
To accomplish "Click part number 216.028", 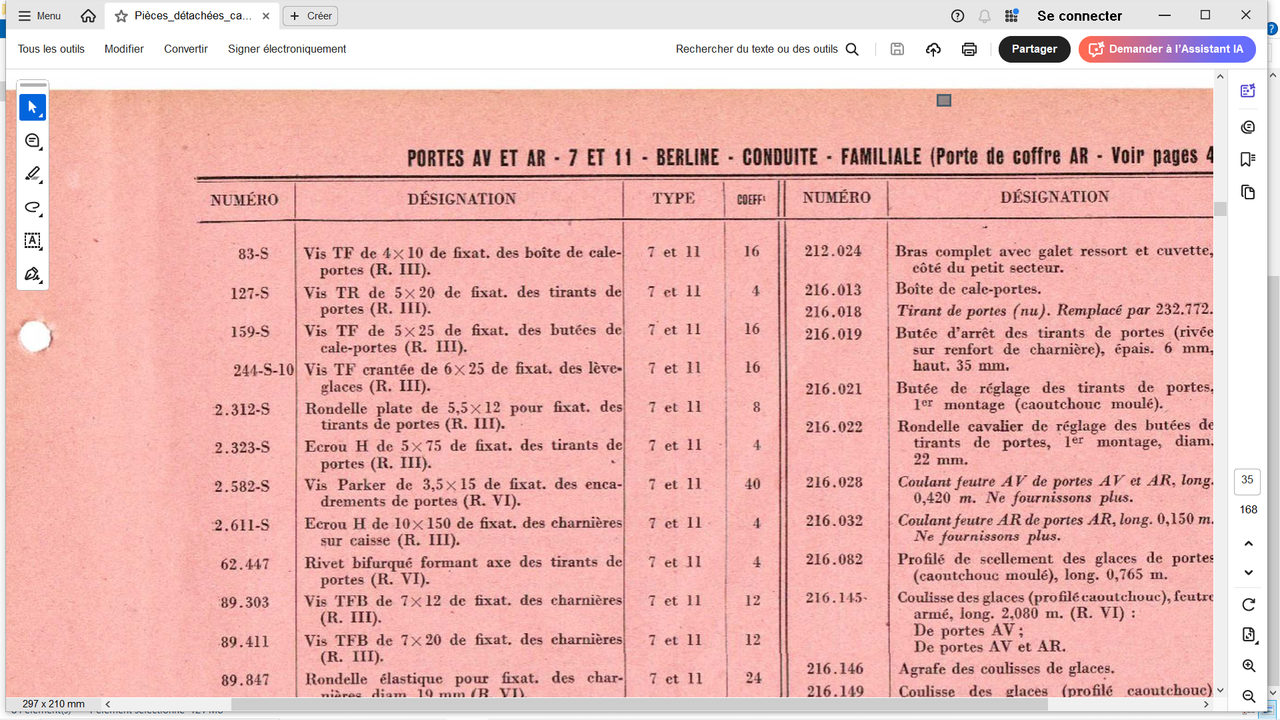I will [833, 482].
